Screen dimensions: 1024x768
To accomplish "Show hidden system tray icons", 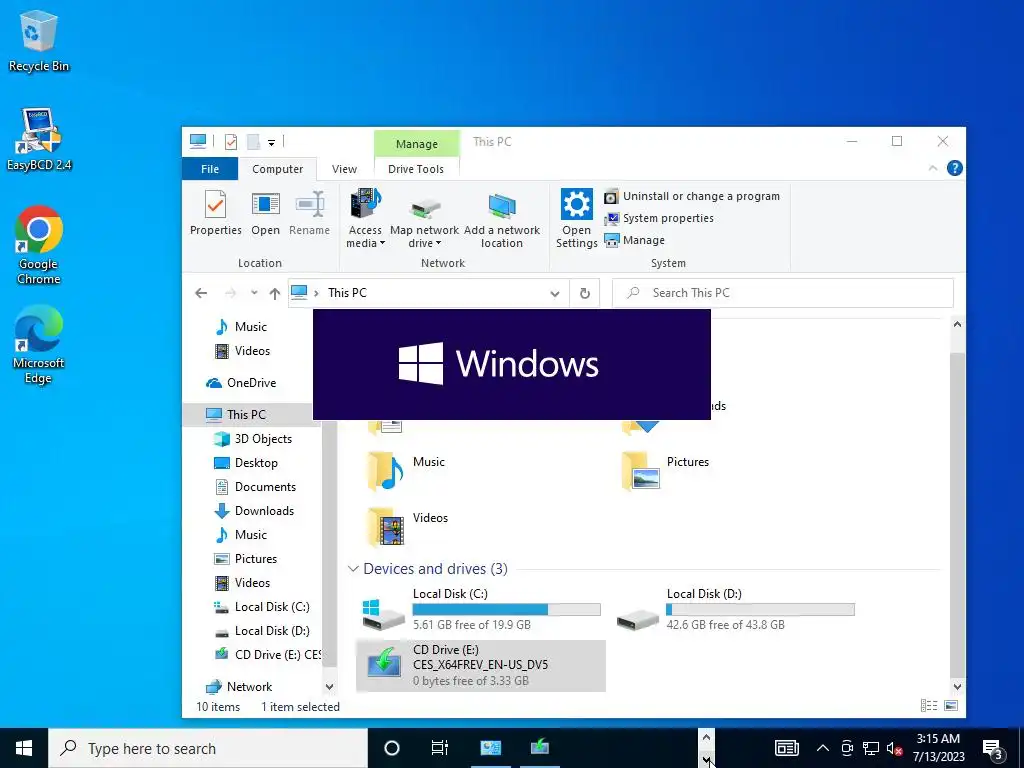I will 823,748.
